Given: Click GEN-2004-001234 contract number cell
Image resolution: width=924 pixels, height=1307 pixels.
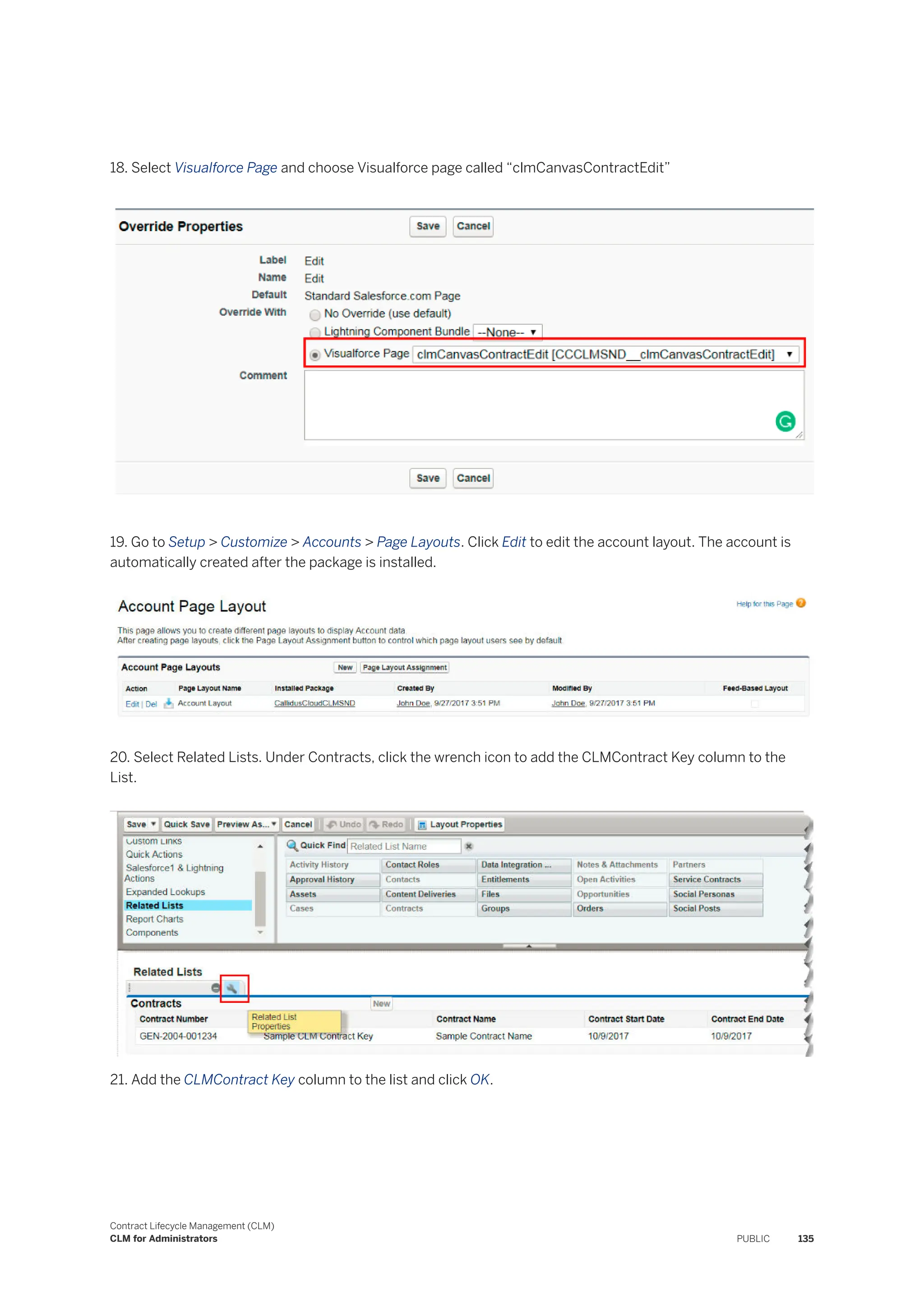Looking at the screenshot, I should tap(178, 1036).
